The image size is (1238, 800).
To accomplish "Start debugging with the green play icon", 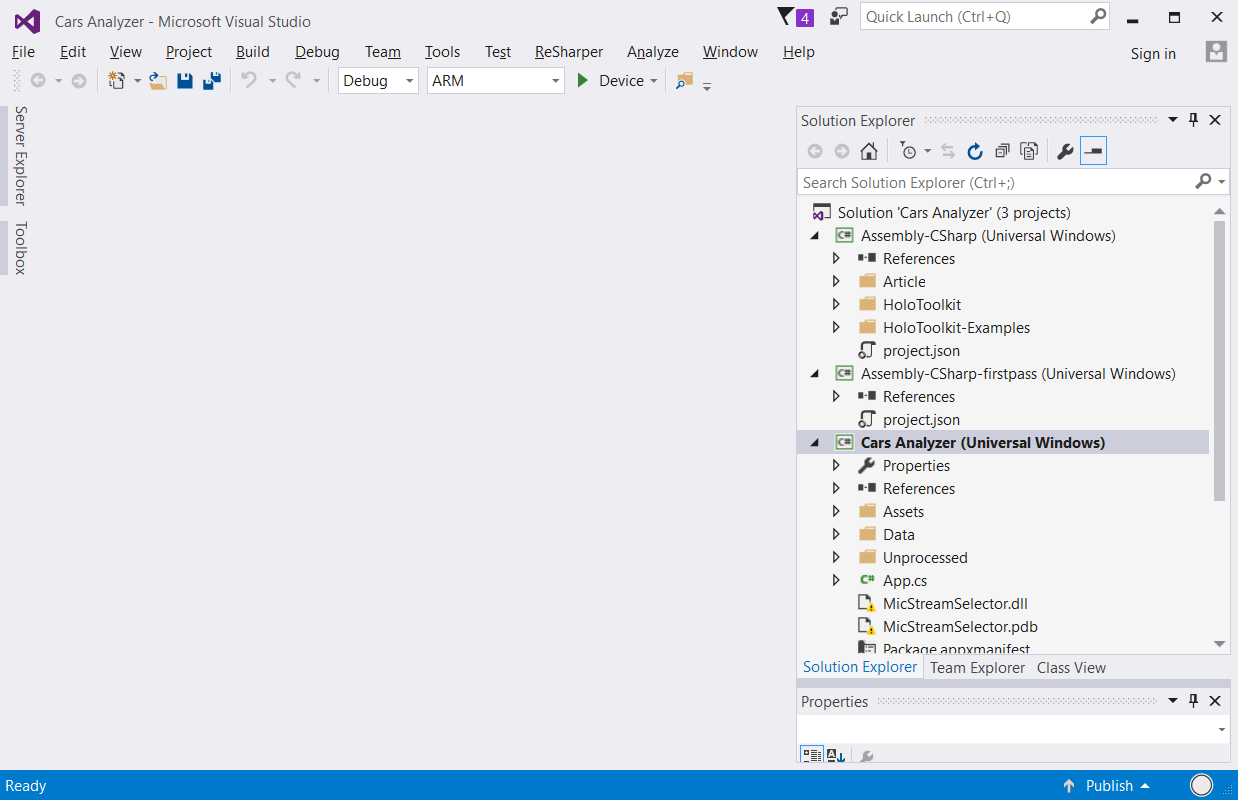I will pos(583,81).
